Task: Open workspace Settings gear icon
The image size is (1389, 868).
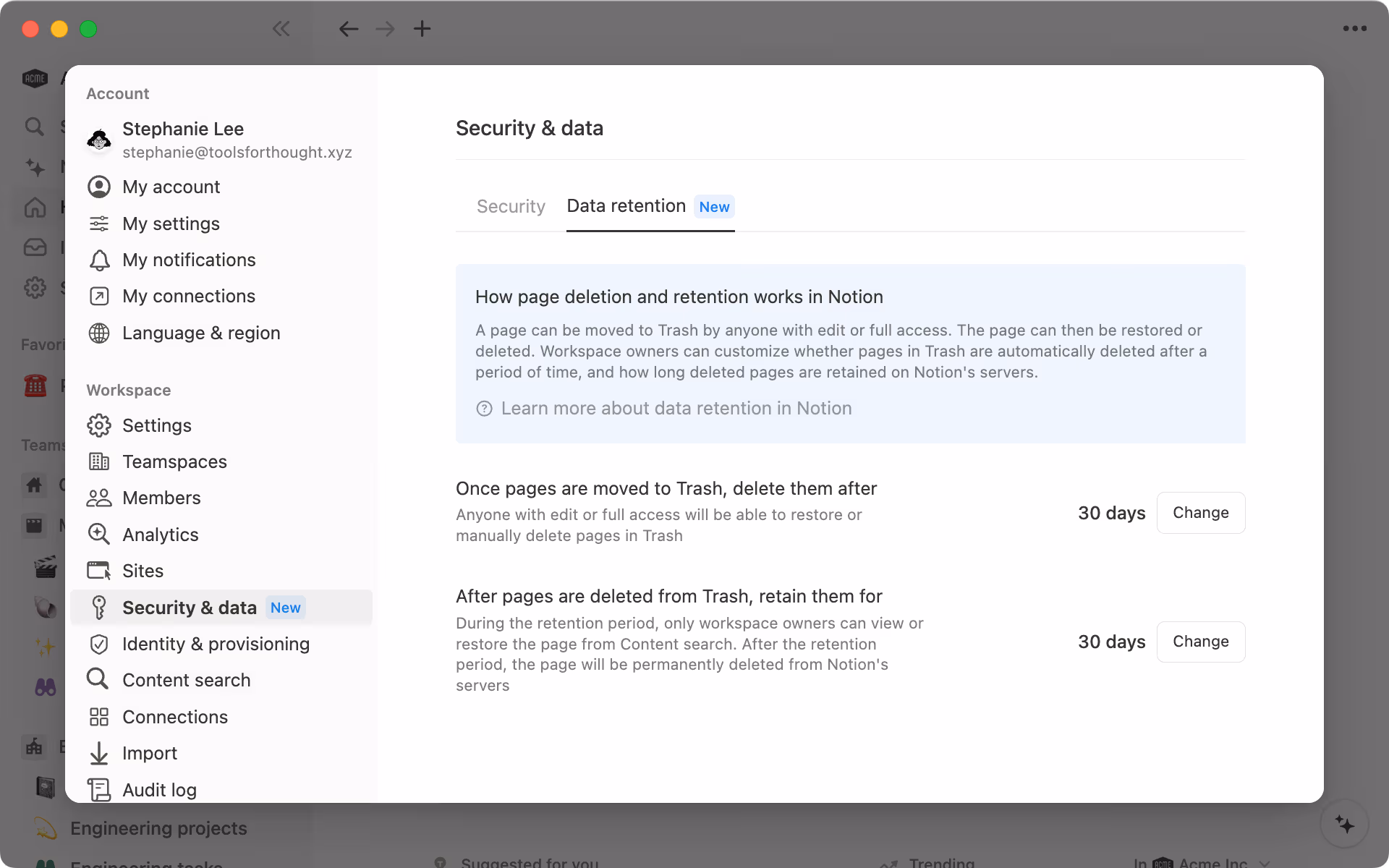Action: 99,426
